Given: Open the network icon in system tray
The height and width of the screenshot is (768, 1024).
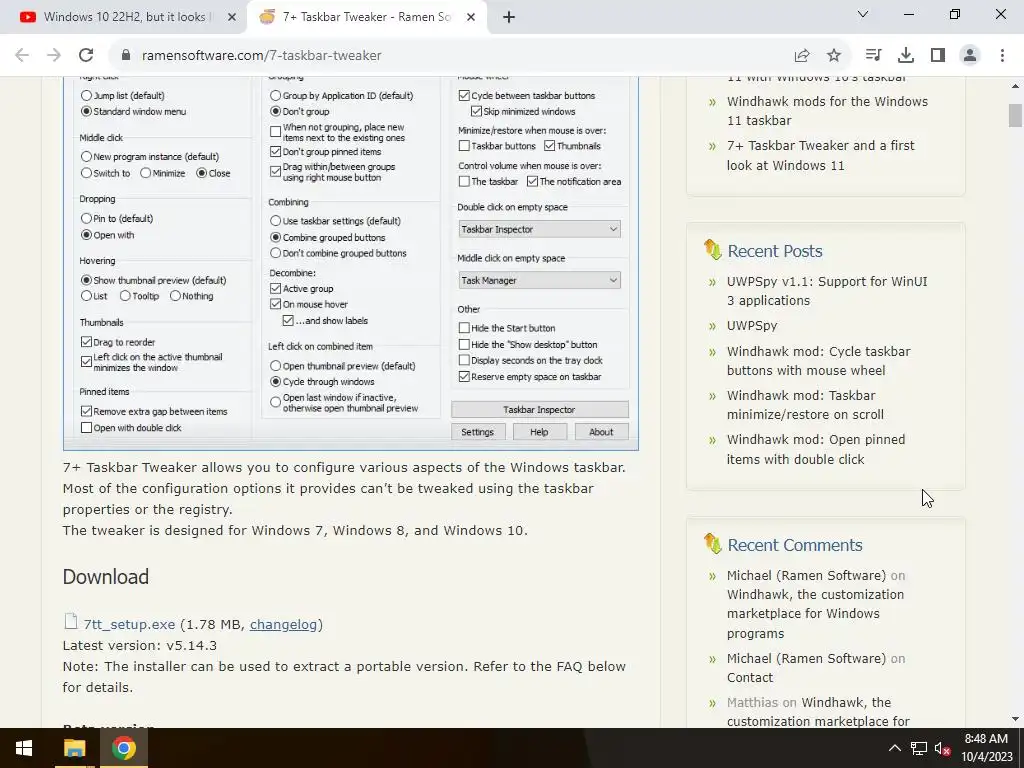Looking at the screenshot, I should [x=918, y=748].
